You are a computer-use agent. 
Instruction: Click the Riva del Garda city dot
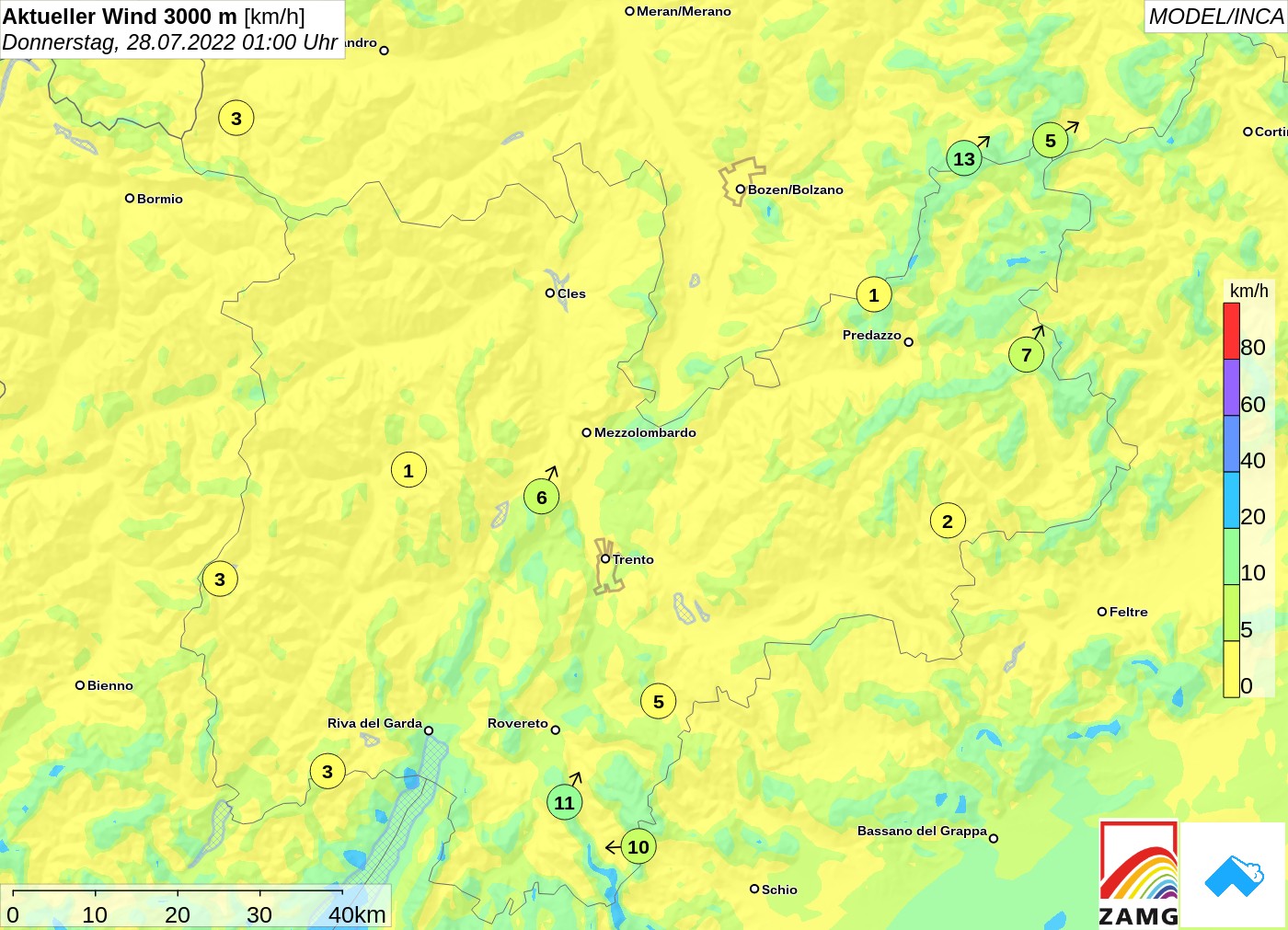click(x=428, y=730)
